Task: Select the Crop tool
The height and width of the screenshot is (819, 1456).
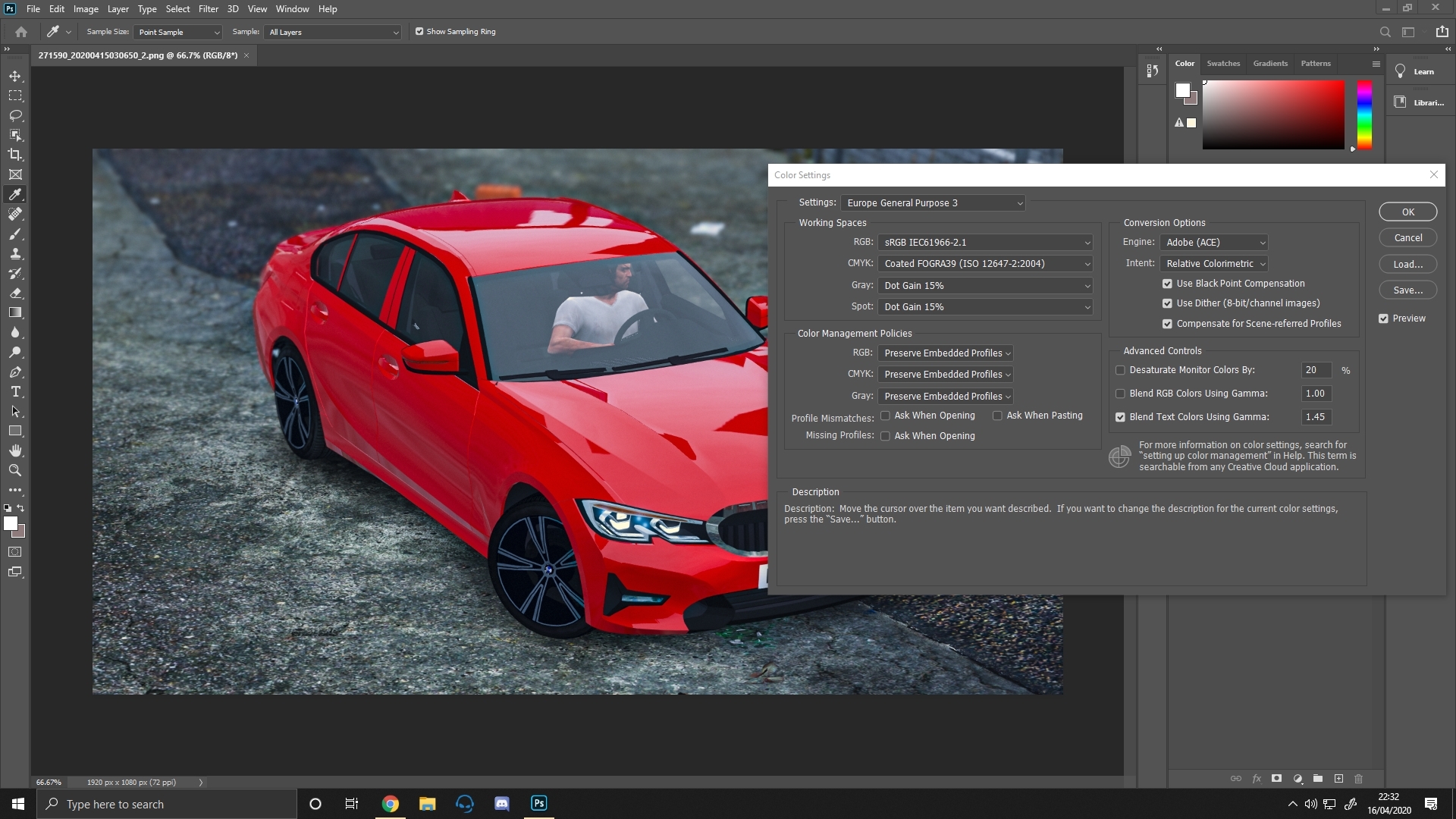Action: [x=15, y=155]
